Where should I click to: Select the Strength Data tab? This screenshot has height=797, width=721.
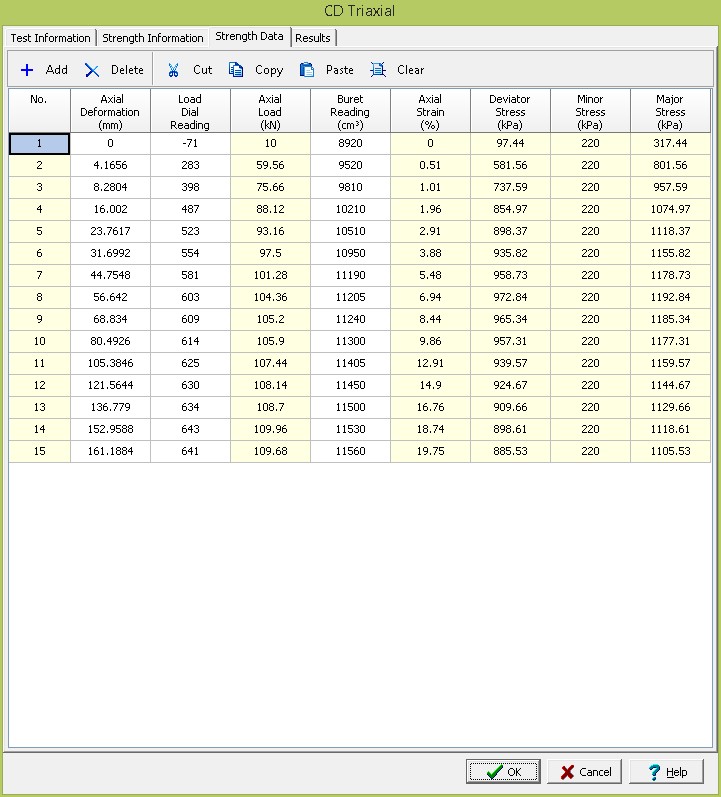pyautogui.click(x=249, y=37)
